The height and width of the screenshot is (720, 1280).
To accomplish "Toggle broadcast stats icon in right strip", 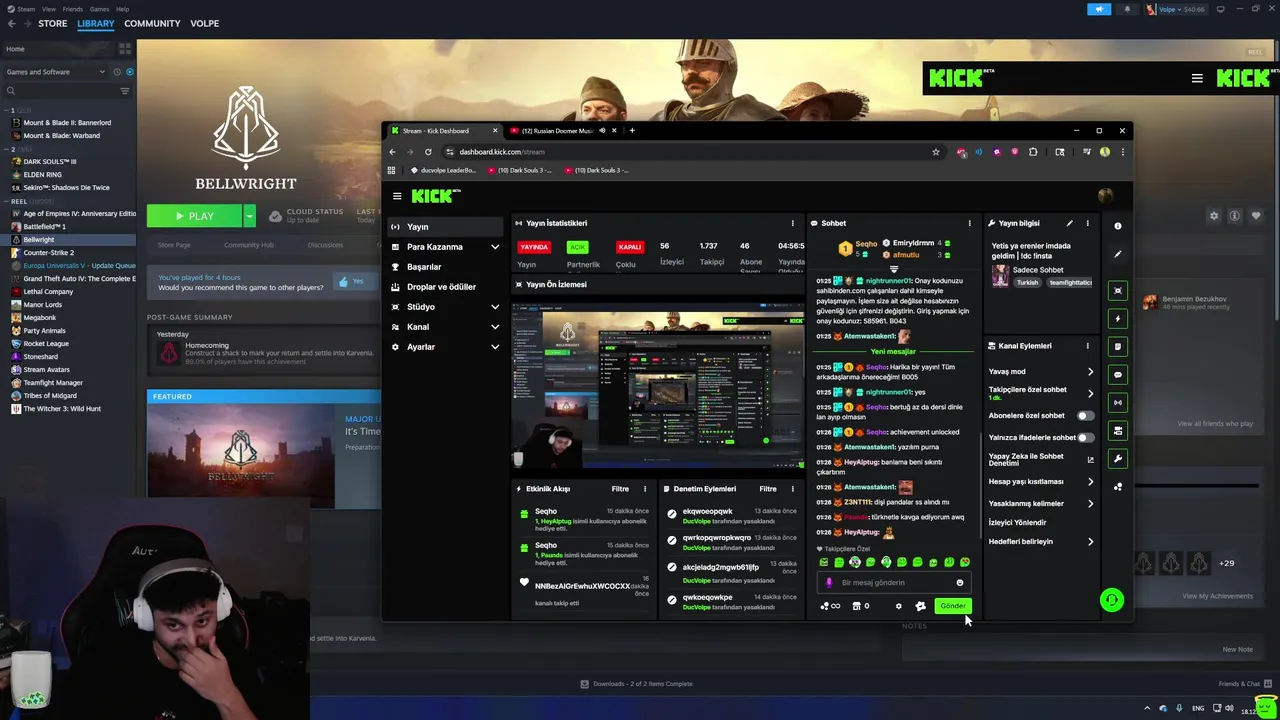I will click(x=1118, y=402).
